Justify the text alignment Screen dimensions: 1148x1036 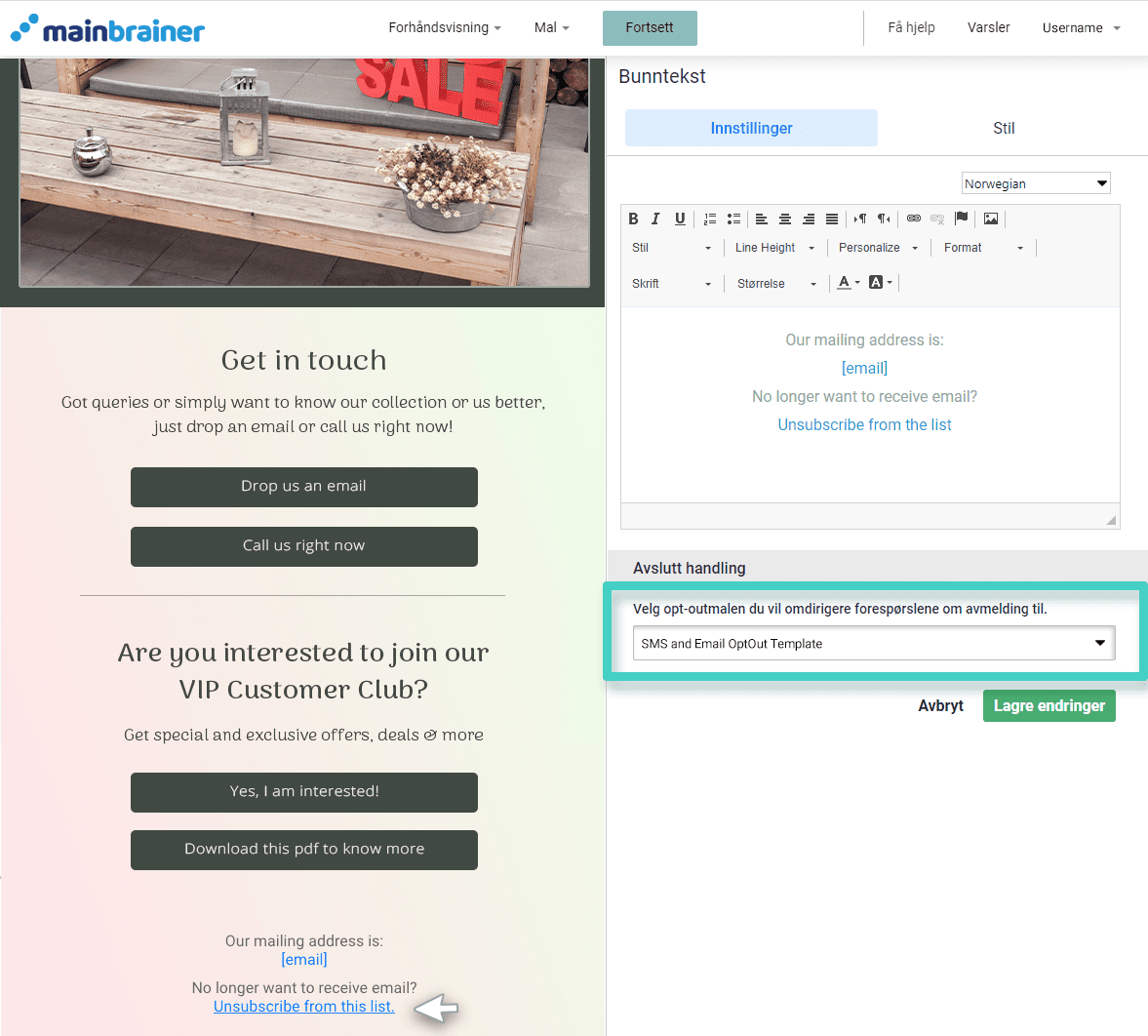coord(832,219)
